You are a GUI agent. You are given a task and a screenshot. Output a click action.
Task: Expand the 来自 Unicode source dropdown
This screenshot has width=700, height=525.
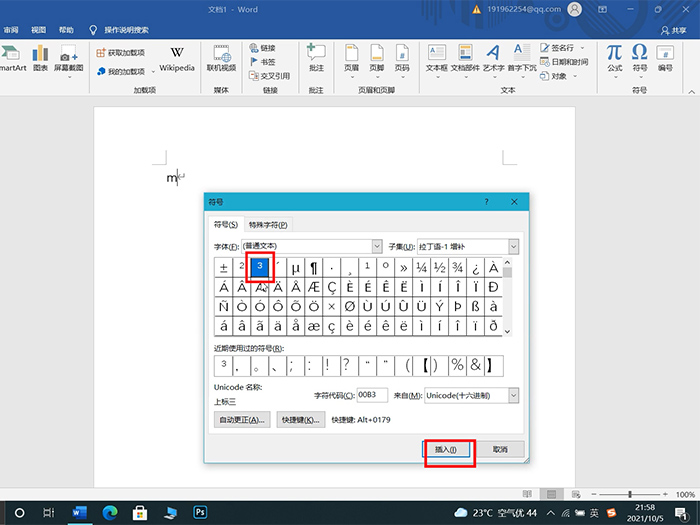(513, 396)
